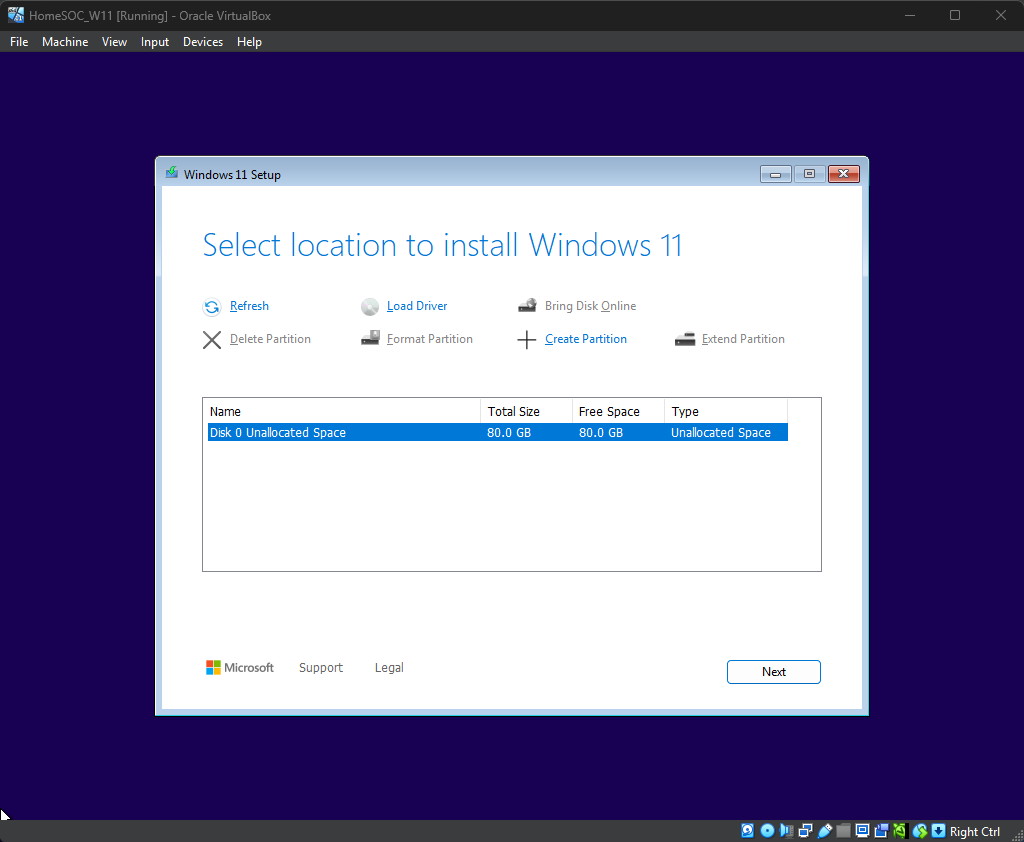
Task: Click the Refresh icon
Action: point(212,307)
